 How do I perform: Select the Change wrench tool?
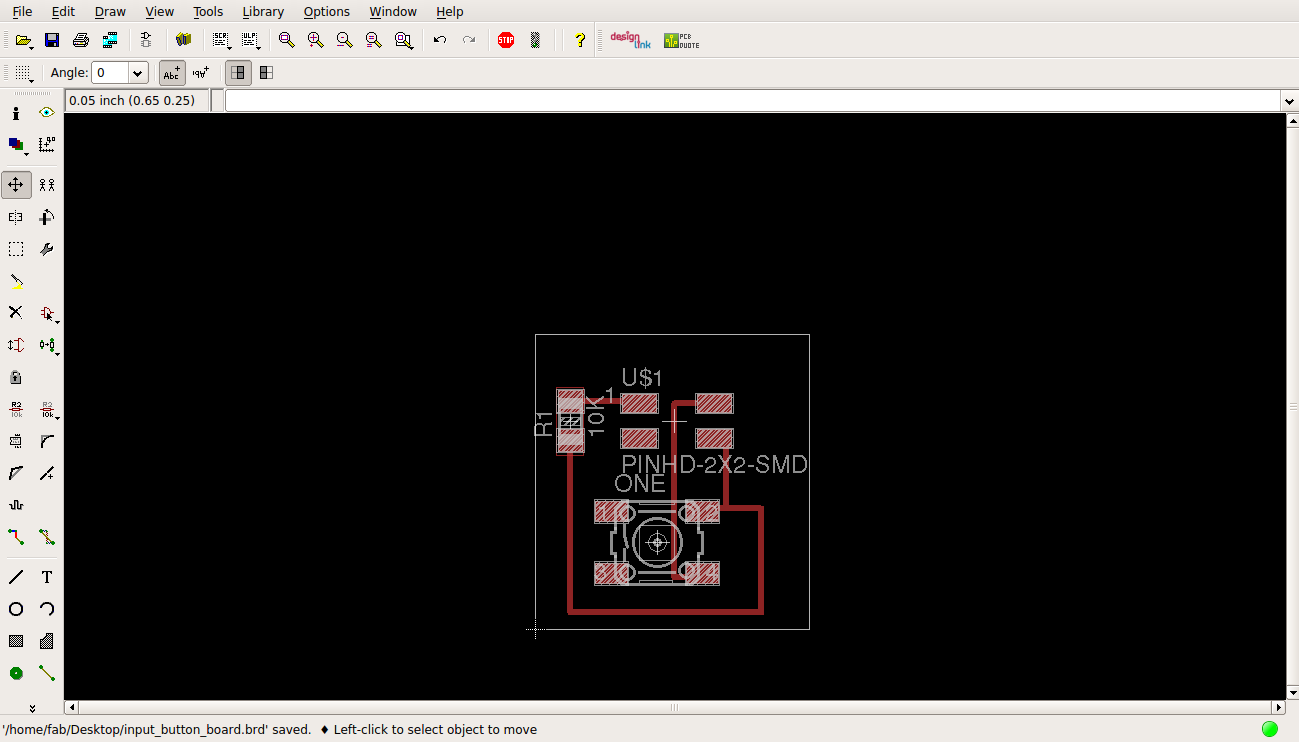tap(47, 249)
